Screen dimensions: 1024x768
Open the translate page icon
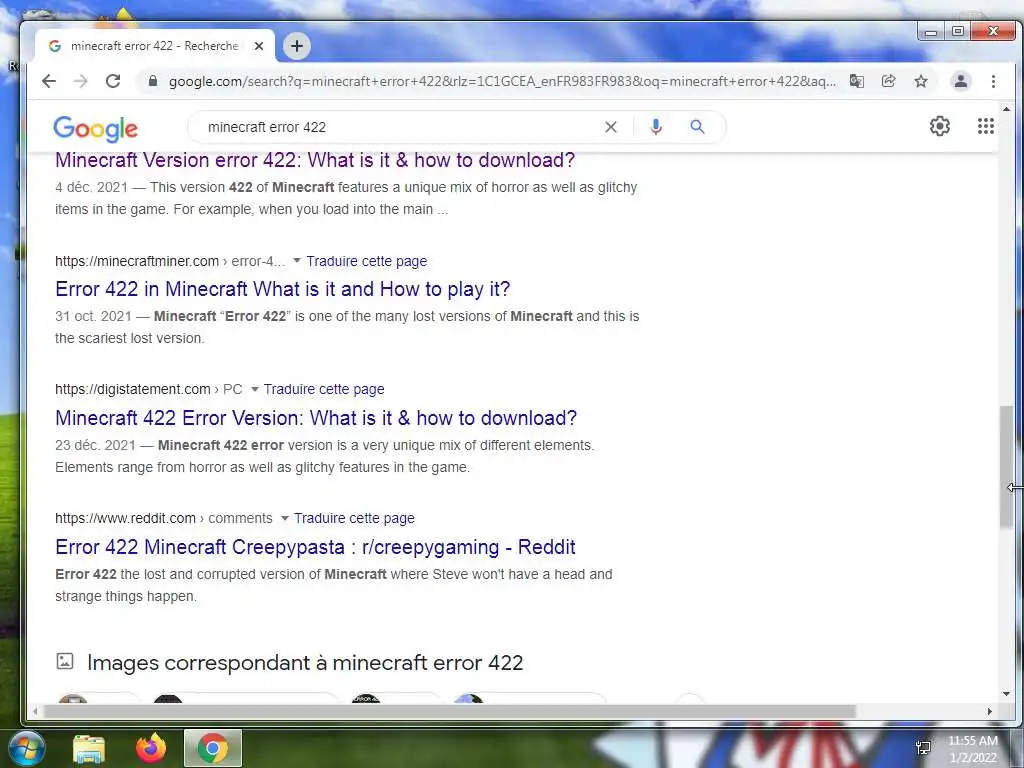point(856,81)
